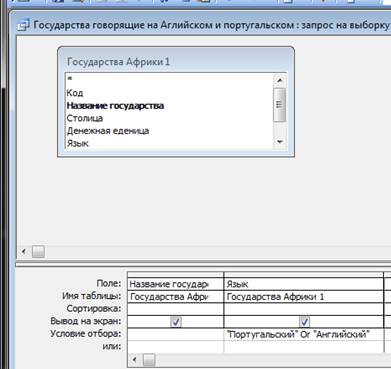Click left arrow of grid horizontal scrollbar

(135, 360)
